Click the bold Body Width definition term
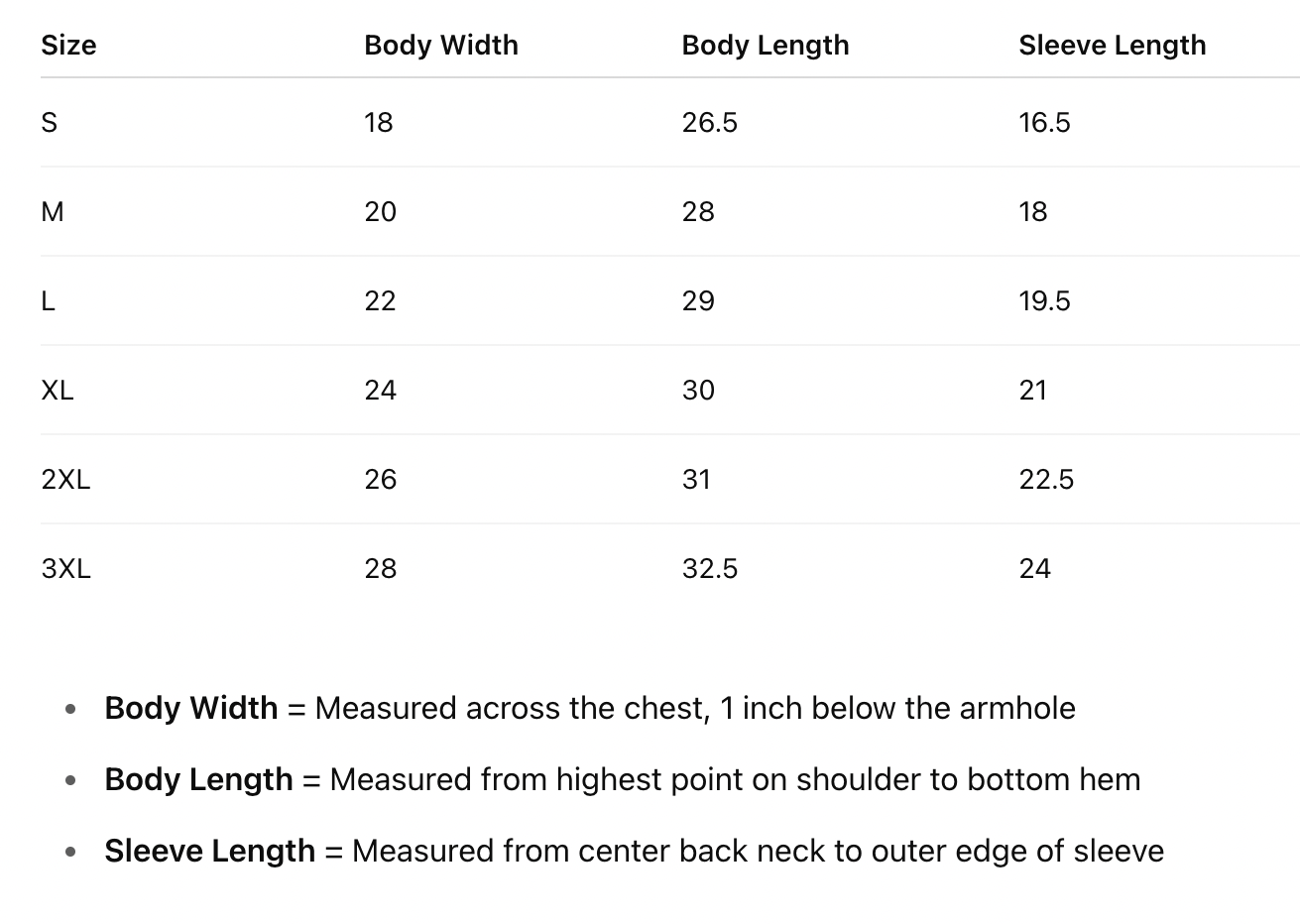This screenshot has width=1300, height=924. pyautogui.click(x=191, y=708)
